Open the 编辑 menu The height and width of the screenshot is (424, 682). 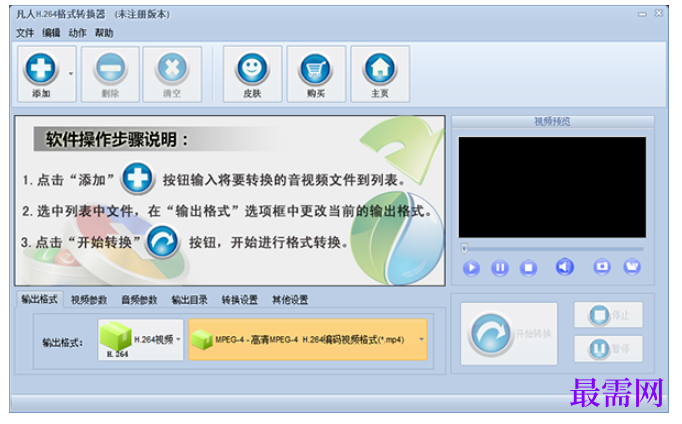pyautogui.click(x=51, y=33)
